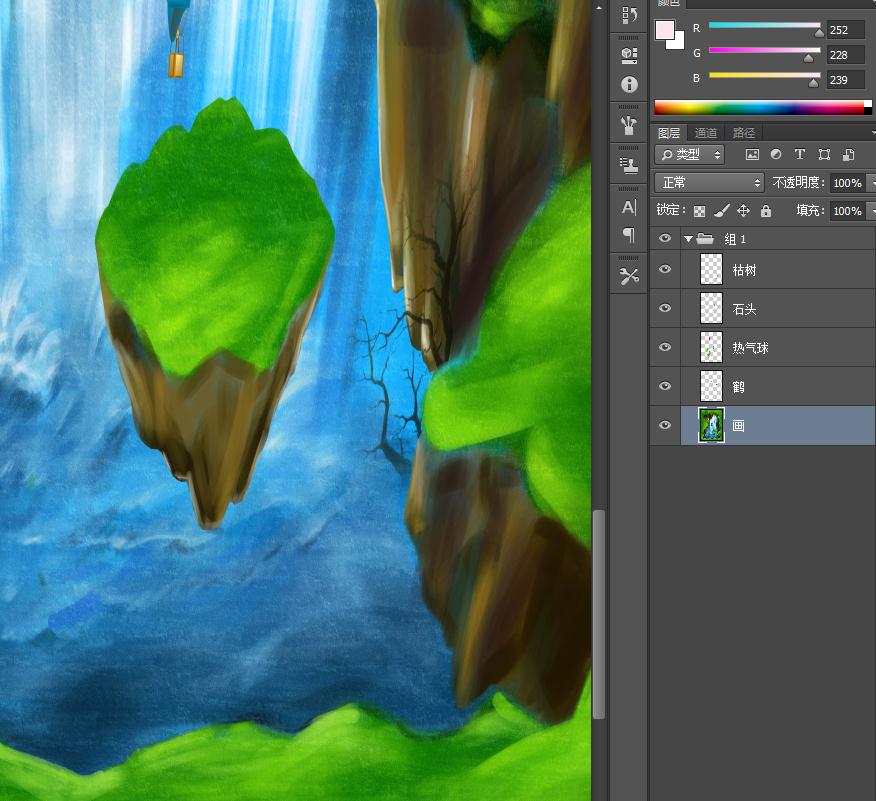Open the Clone Source panel icon

click(x=629, y=166)
